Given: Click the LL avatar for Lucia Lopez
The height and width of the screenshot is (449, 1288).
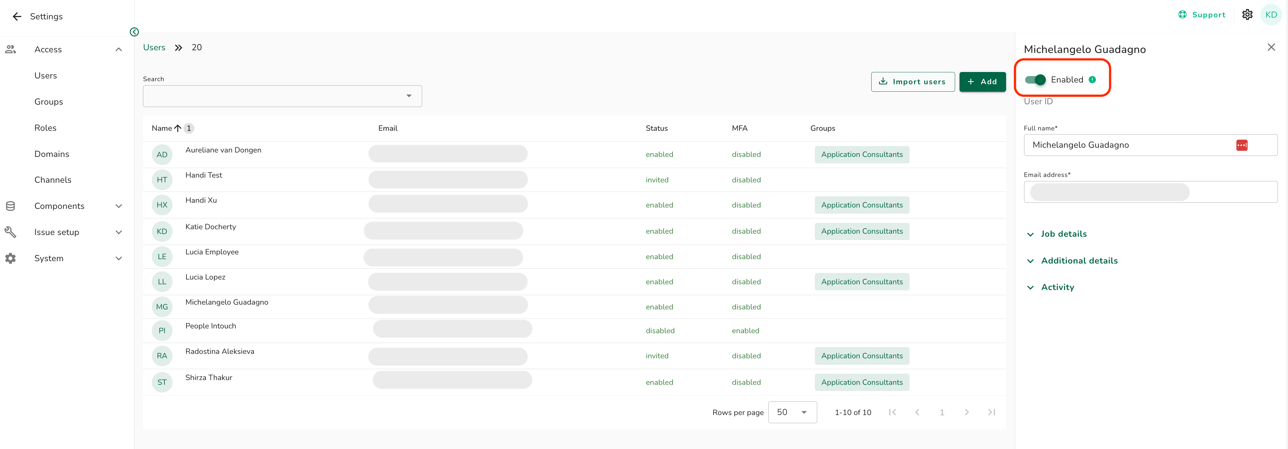Looking at the screenshot, I should pyautogui.click(x=162, y=282).
